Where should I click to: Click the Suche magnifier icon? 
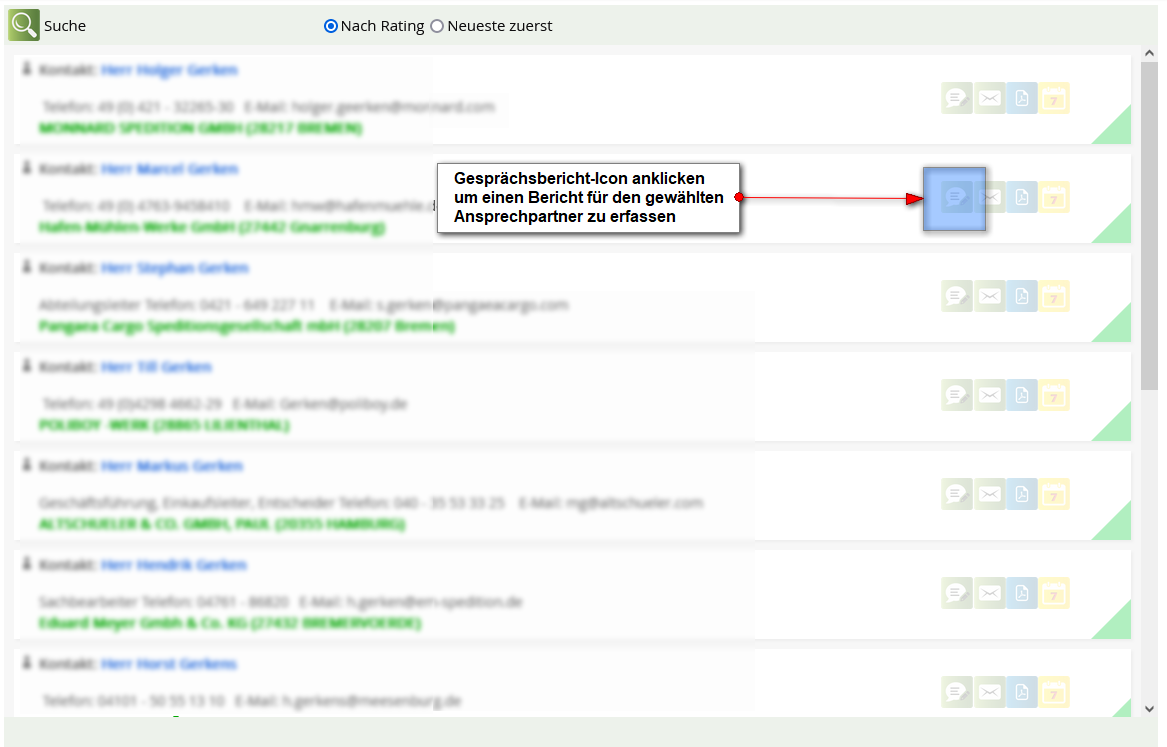click(24, 25)
